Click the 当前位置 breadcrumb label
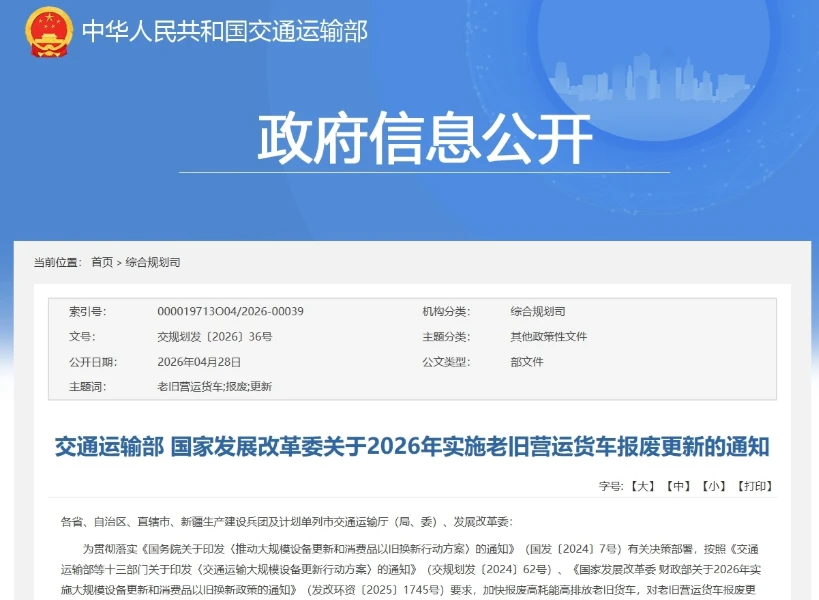This screenshot has width=819, height=600. (x=57, y=262)
